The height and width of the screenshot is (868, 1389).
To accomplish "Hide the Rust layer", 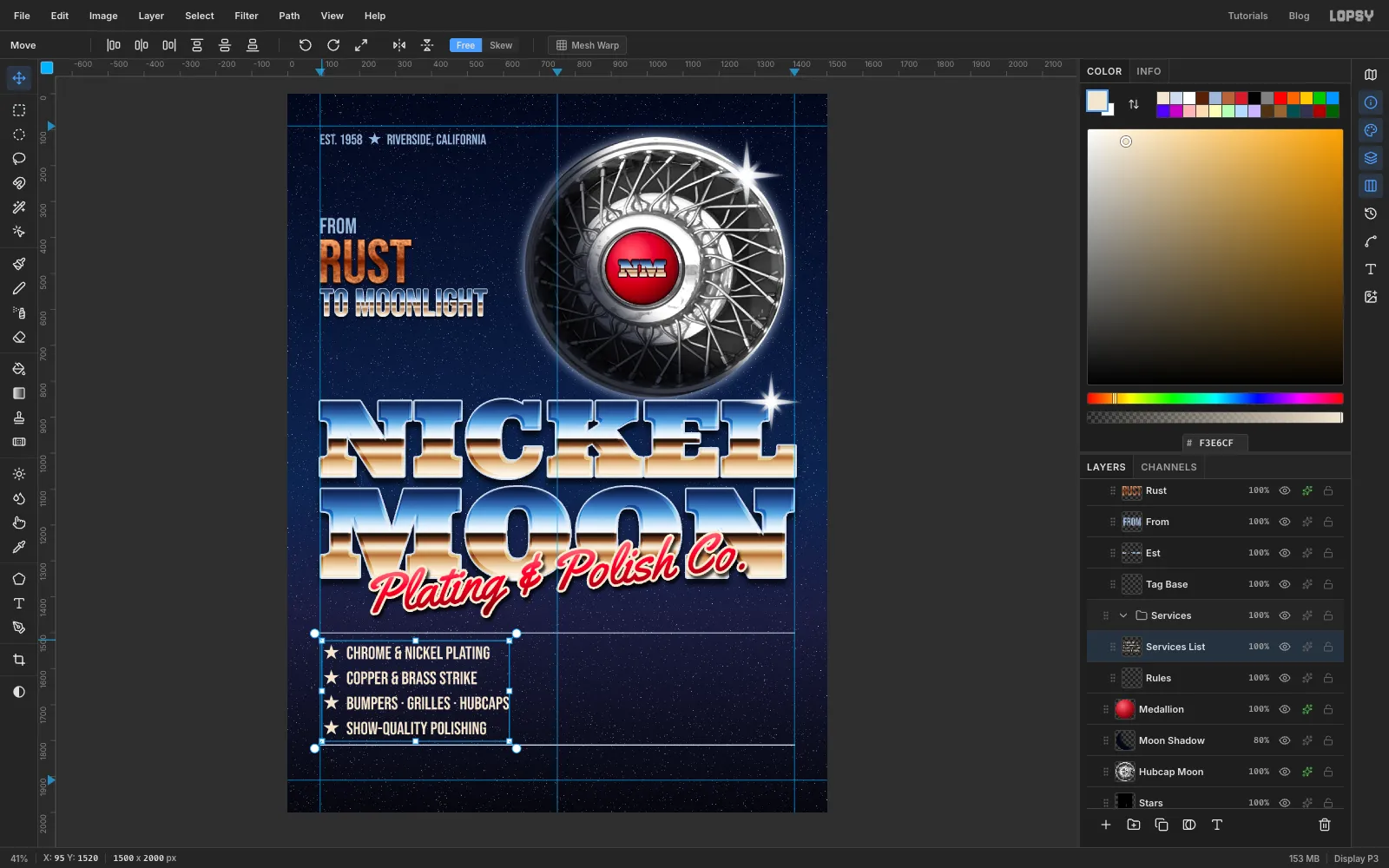I will point(1285,490).
